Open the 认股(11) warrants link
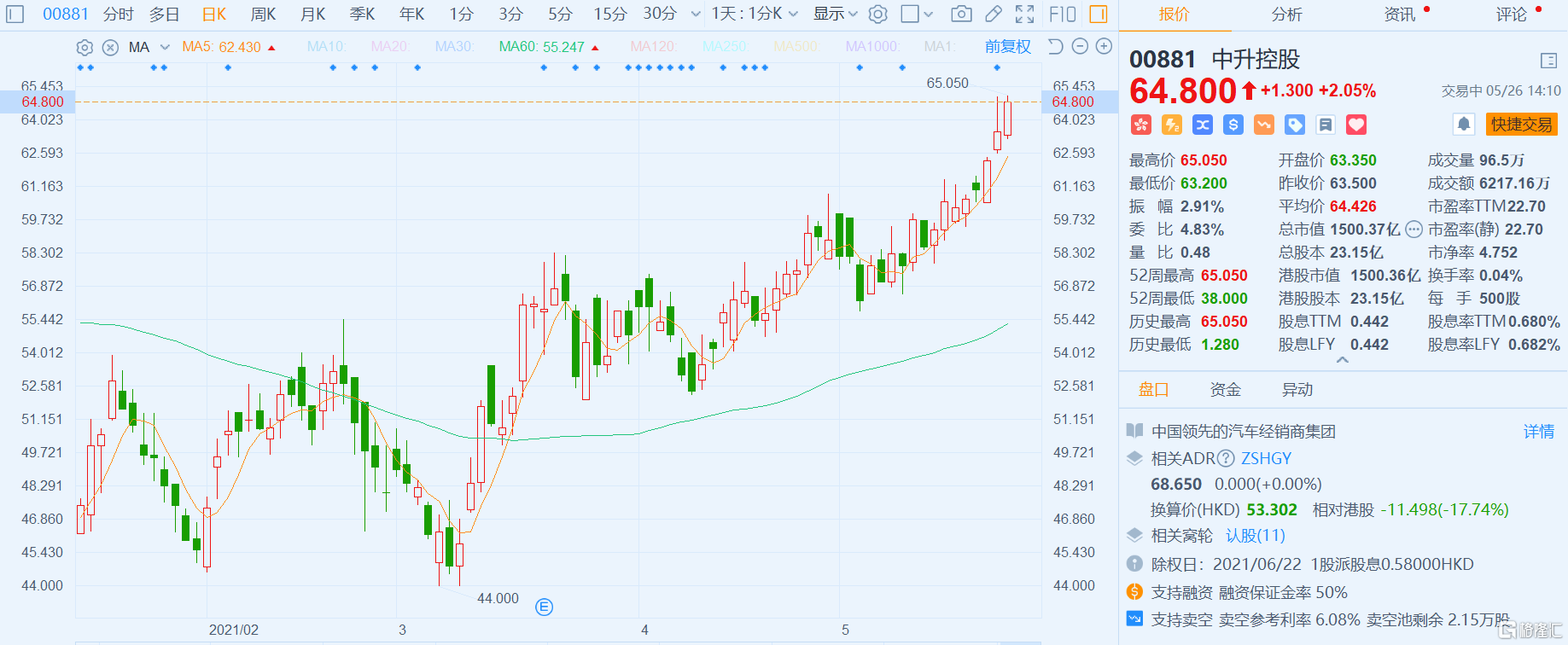The height and width of the screenshot is (645, 1568). 1256,536
